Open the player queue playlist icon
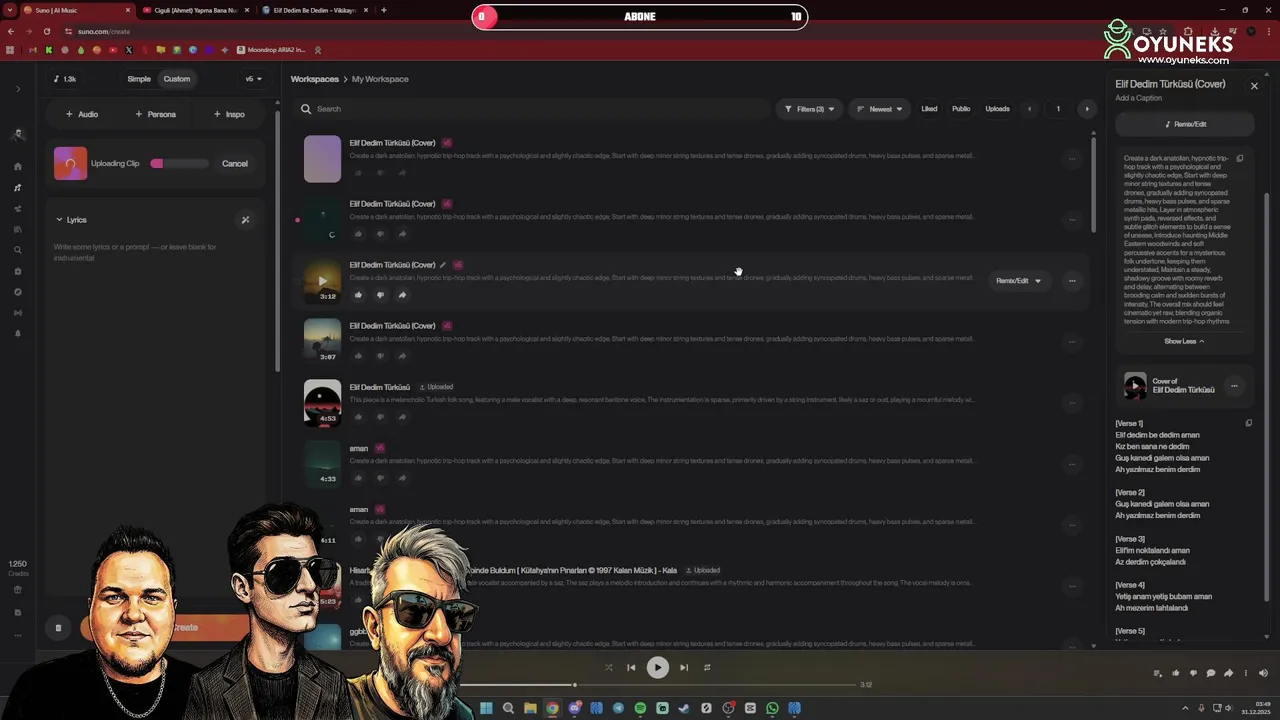The height and width of the screenshot is (720, 1280). tap(1158, 673)
